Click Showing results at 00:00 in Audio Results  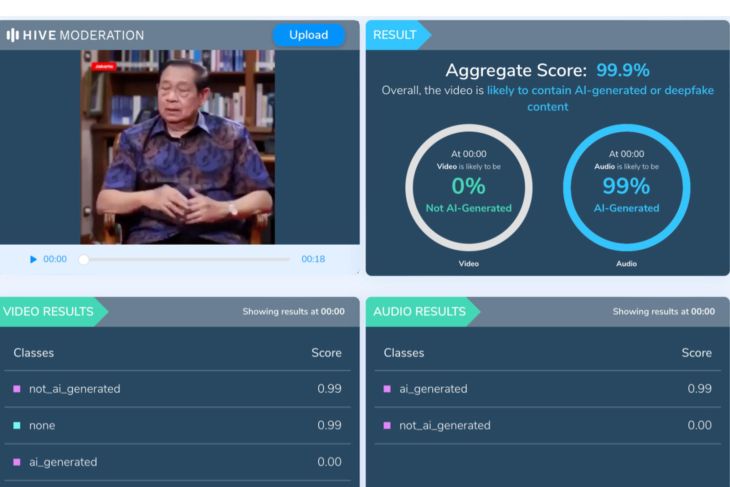pos(664,312)
